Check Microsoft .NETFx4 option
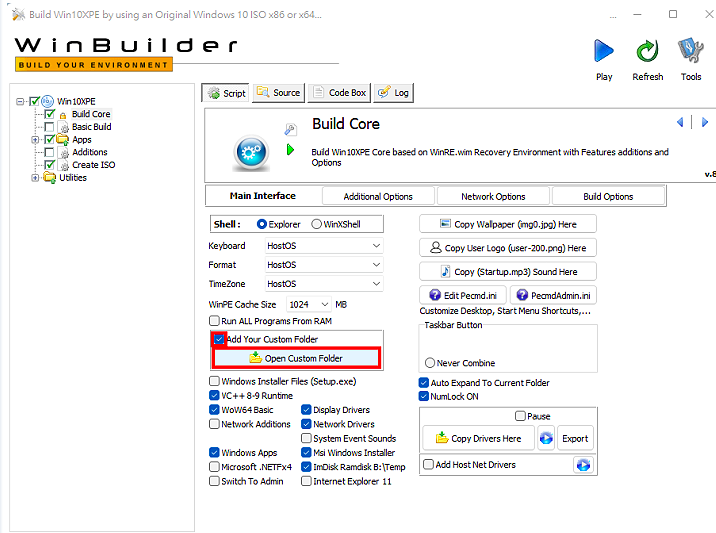716x533 pixels. (214, 467)
